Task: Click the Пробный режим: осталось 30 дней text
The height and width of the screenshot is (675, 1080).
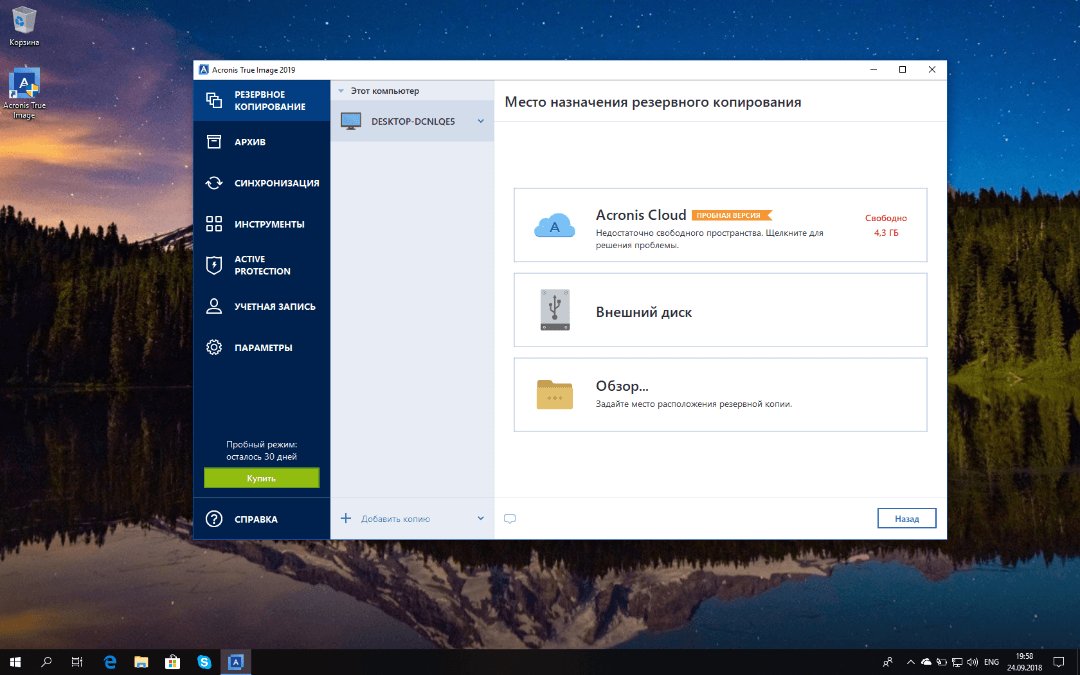Action: tap(262, 450)
